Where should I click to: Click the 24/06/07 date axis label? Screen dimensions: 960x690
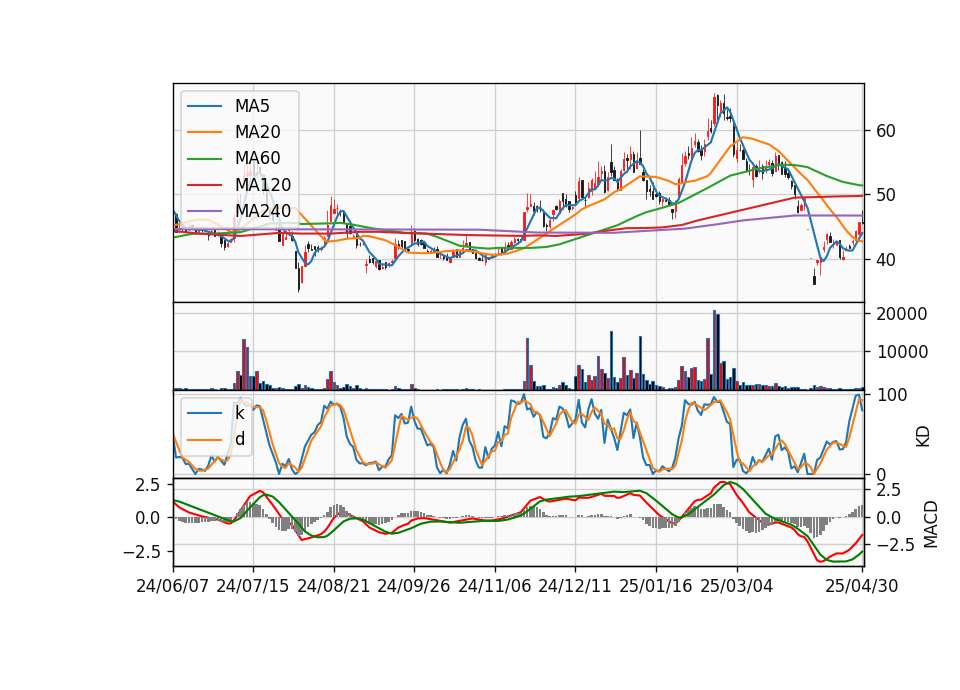173,586
